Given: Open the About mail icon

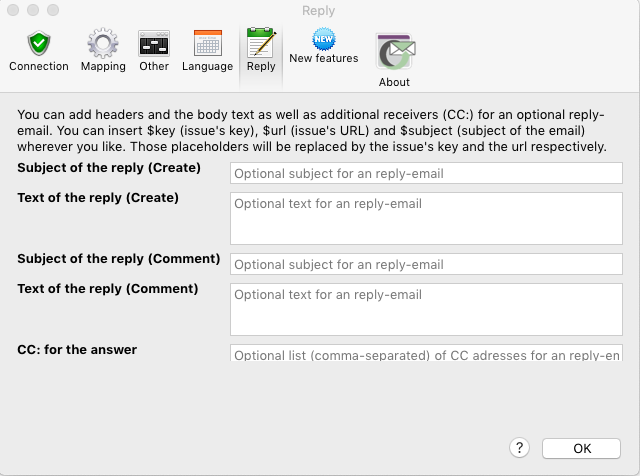Looking at the screenshot, I should pos(394,52).
